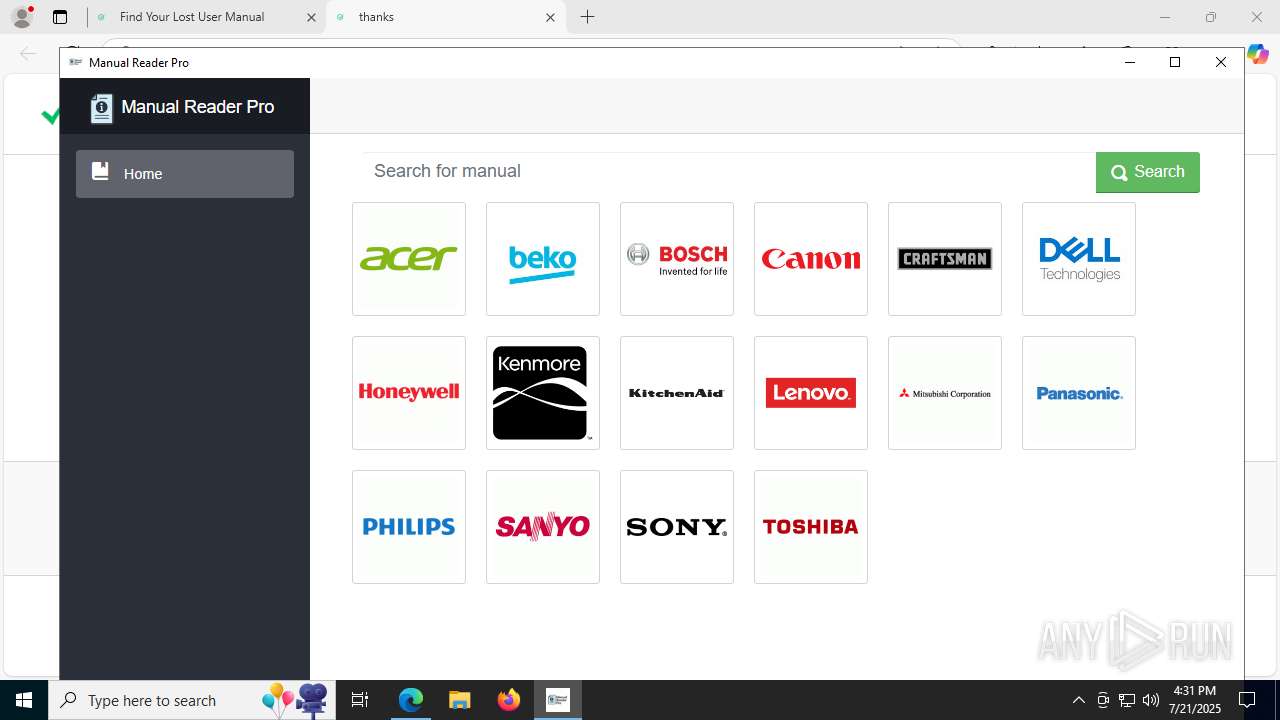Open Copilot icon in browser
This screenshot has height=720, width=1280.
[1257, 55]
